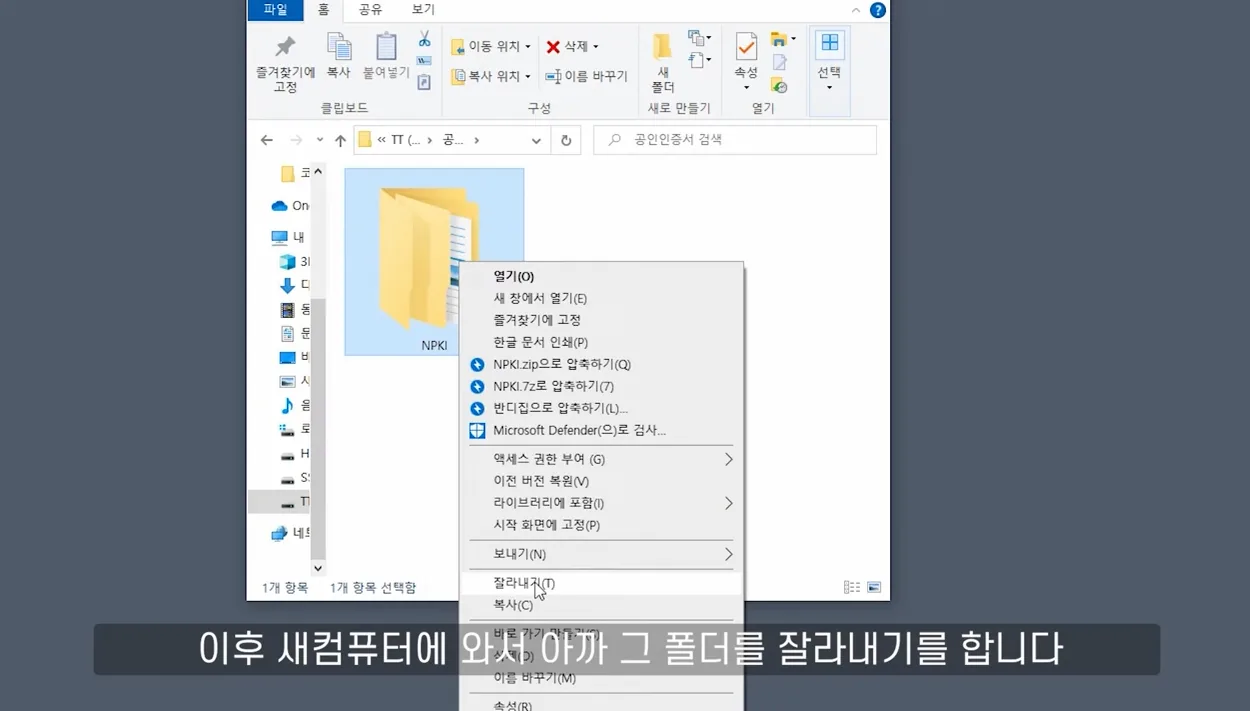
Task: Open the 파일 tab in Explorer ribbon
Action: click(x=275, y=10)
